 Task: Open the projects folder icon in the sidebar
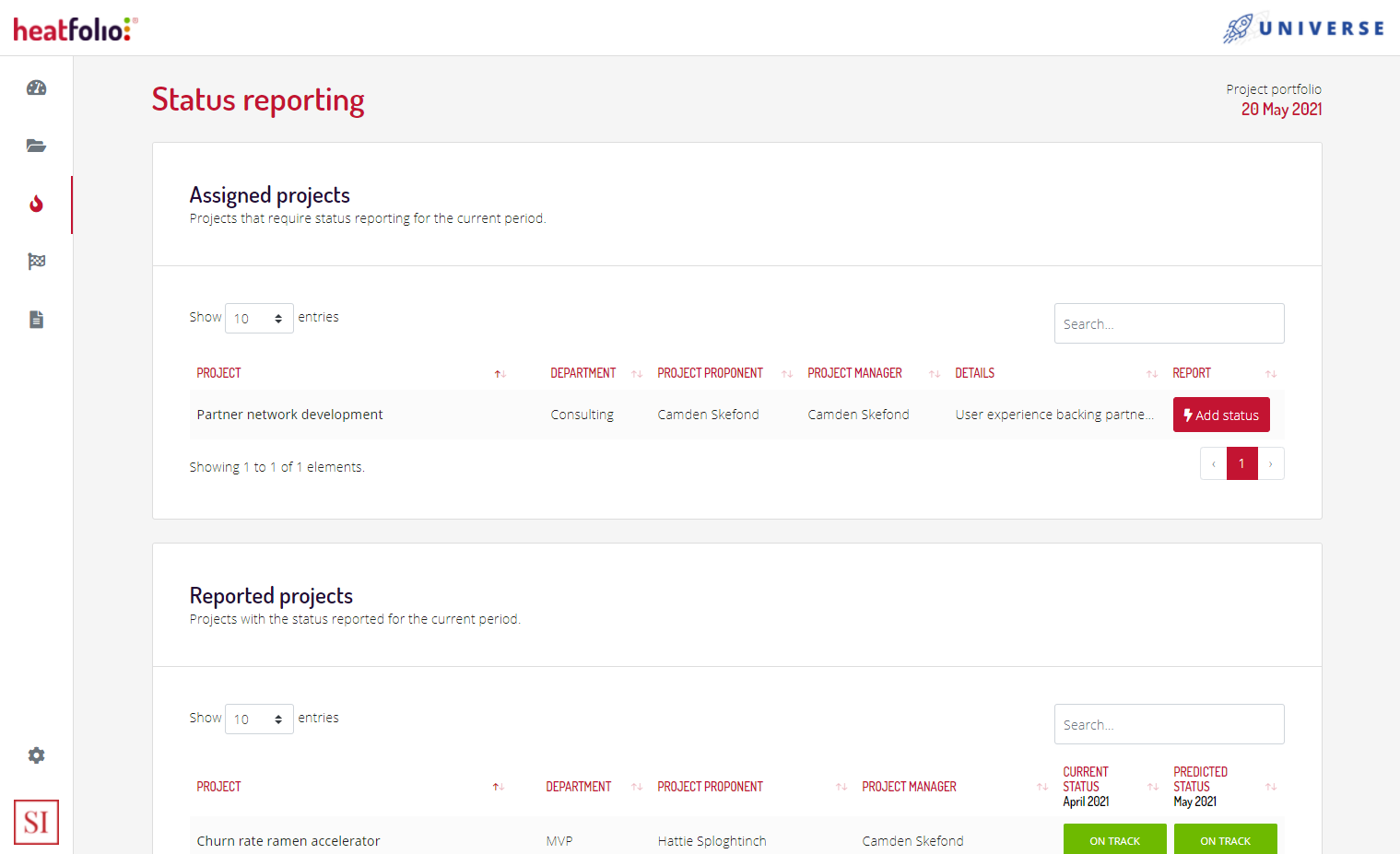click(x=36, y=146)
